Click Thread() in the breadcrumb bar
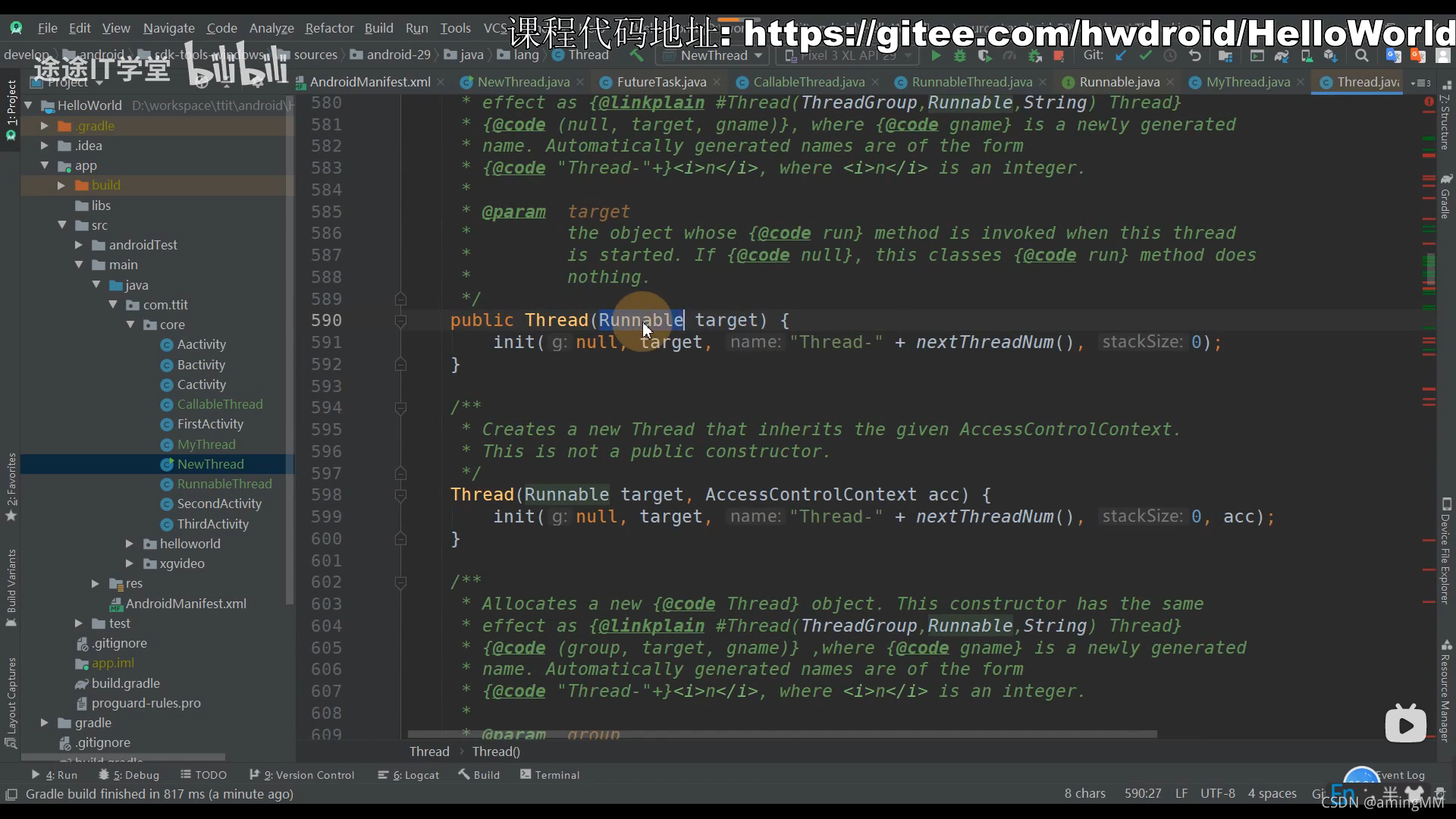Screen dimensions: 1456x819 [496, 752]
